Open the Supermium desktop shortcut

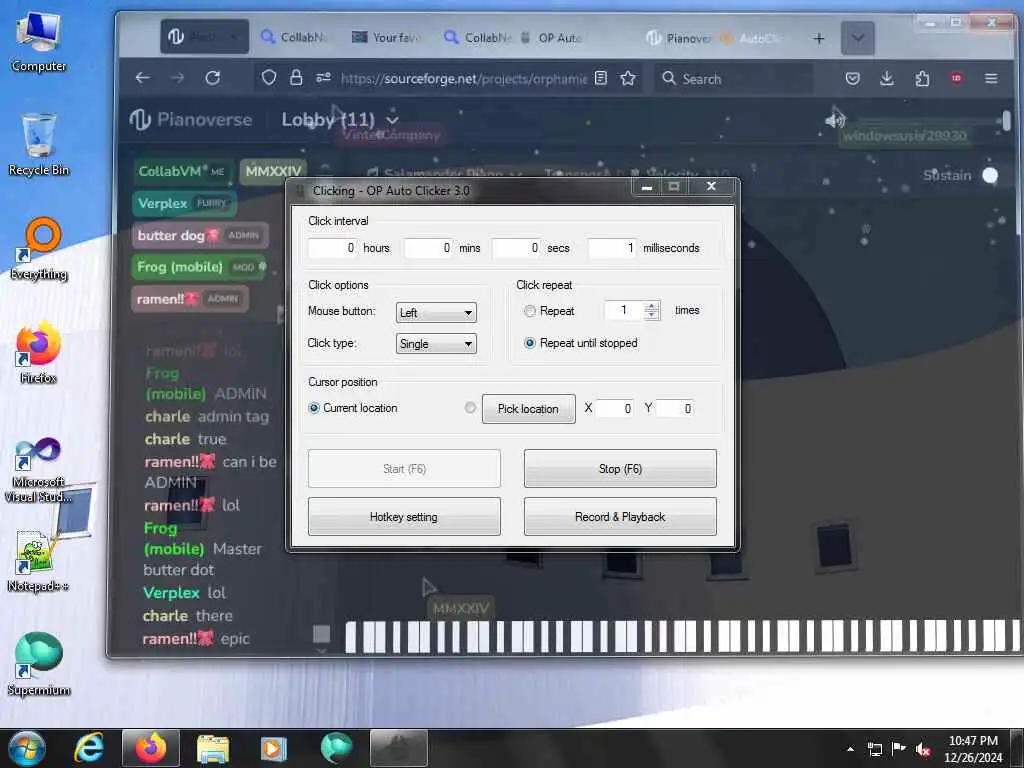(x=39, y=664)
